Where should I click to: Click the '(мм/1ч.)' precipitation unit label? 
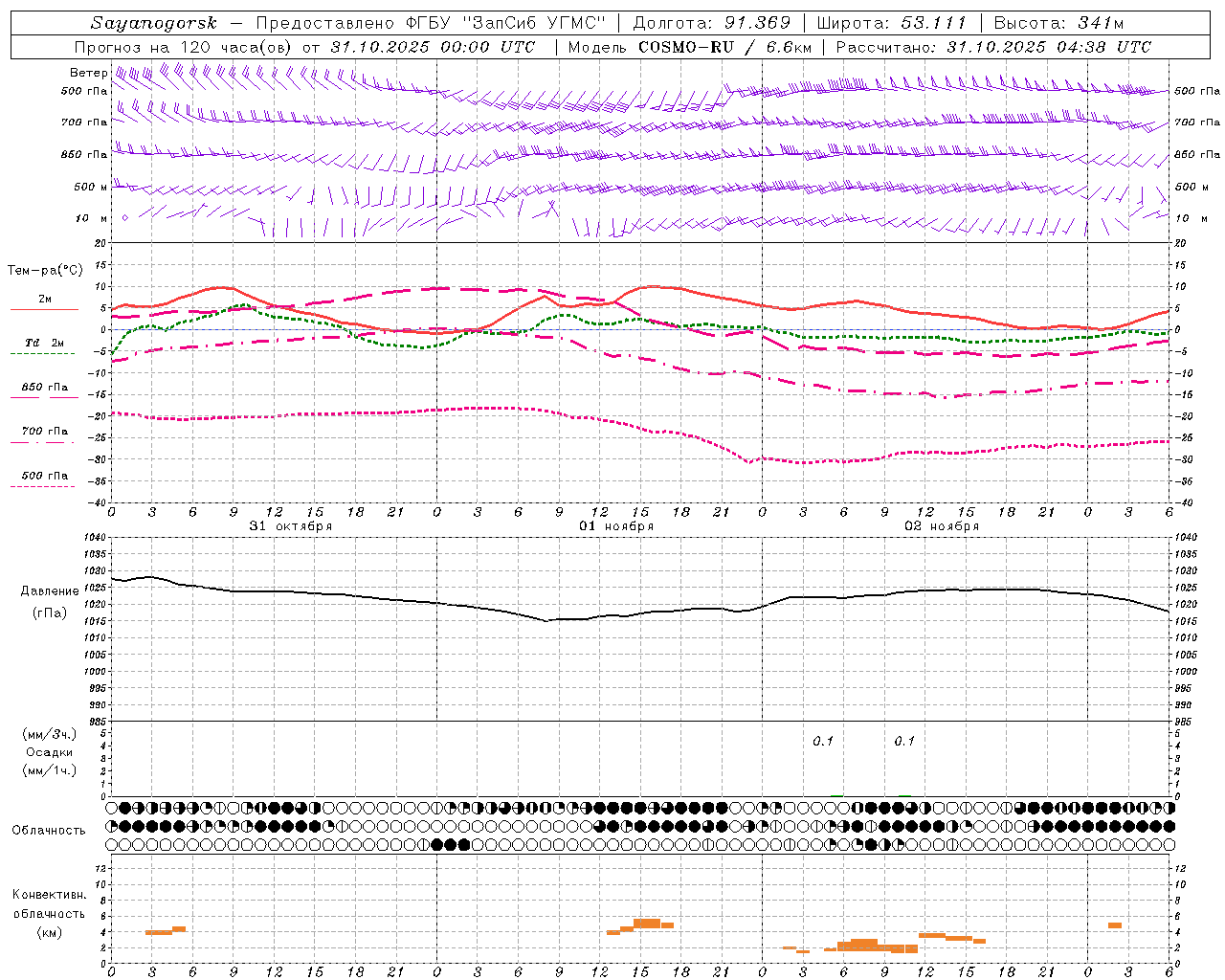tap(50, 770)
